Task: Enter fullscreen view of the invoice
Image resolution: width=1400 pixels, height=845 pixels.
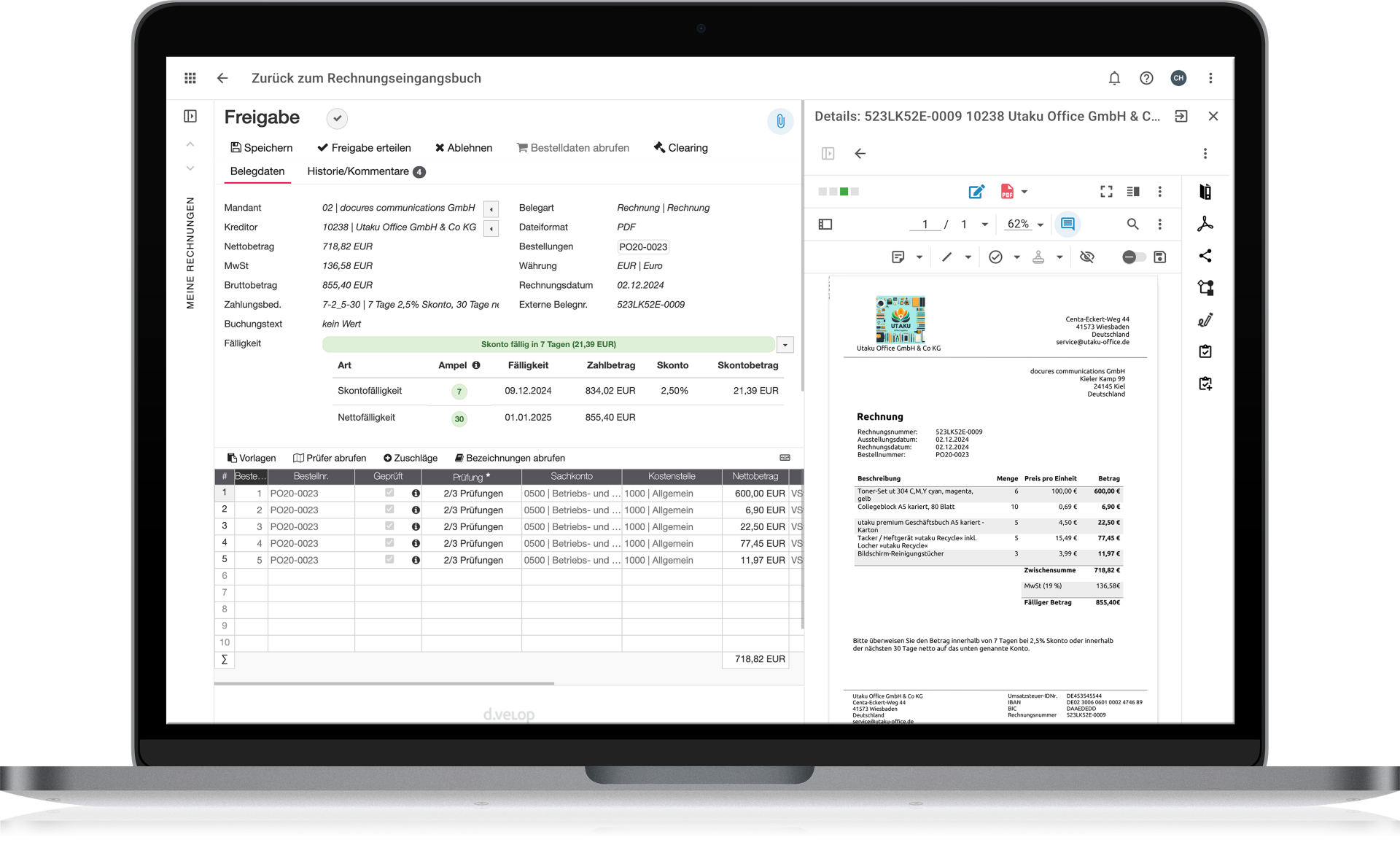Action: (x=1105, y=191)
